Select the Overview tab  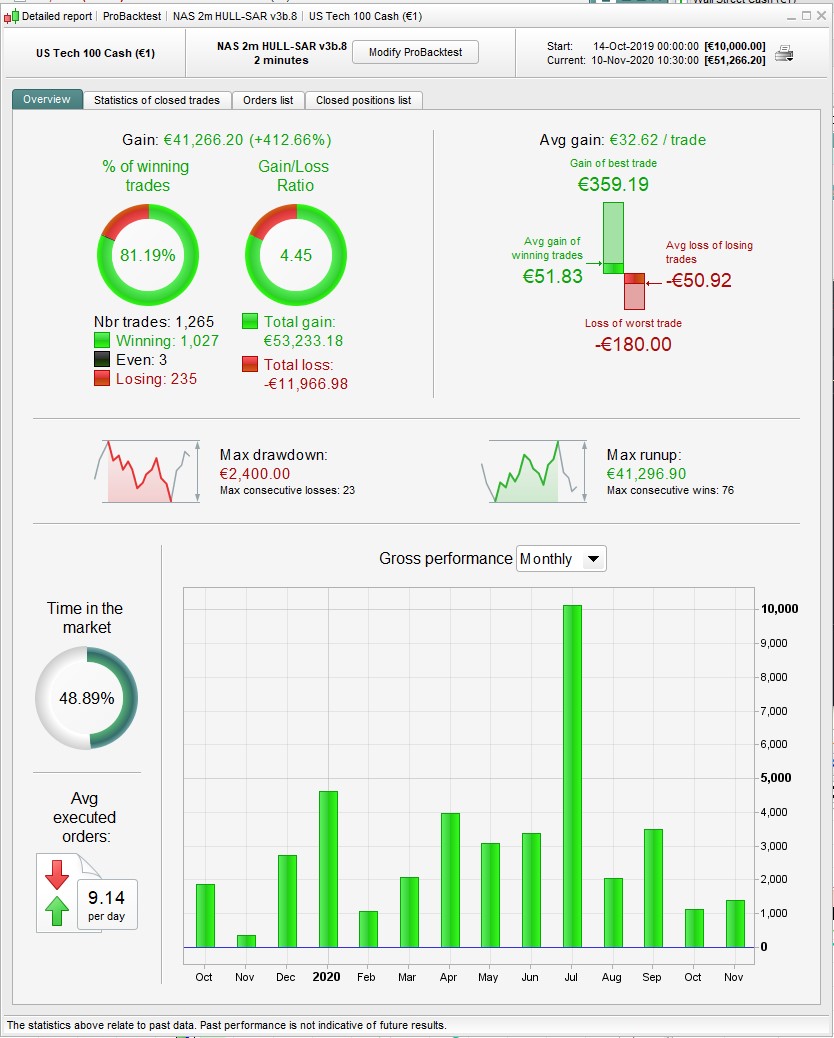(47, 99)
